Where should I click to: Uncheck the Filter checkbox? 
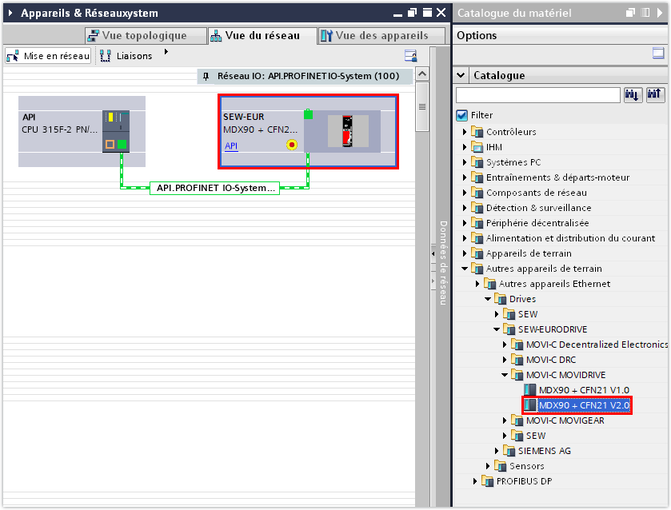click(x=462, y=115)
